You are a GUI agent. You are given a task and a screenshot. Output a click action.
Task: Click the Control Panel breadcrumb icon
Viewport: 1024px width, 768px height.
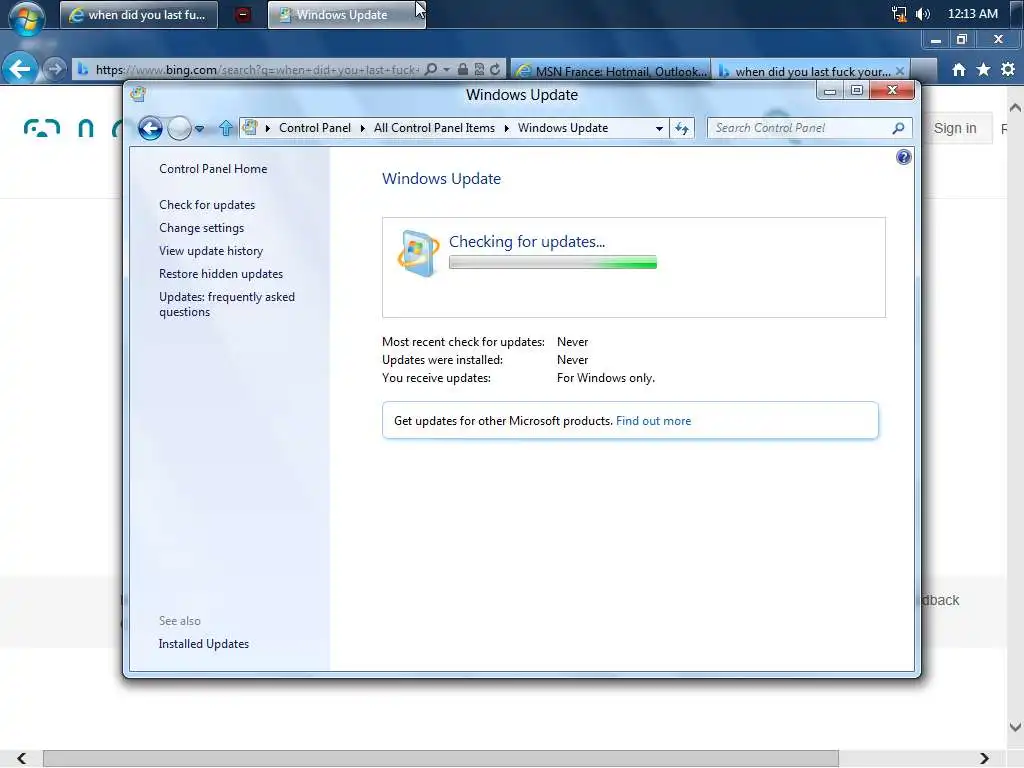(x=249, y=128)
